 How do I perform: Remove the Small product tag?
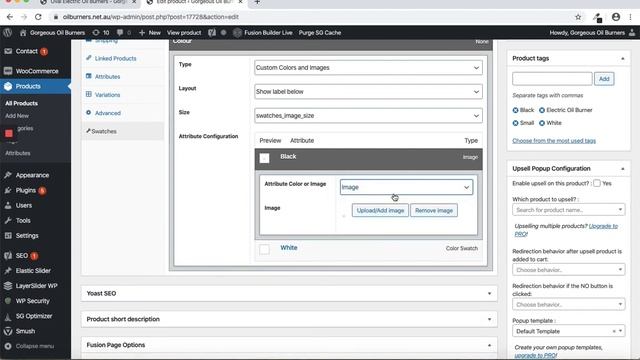(x=515, y=123)
